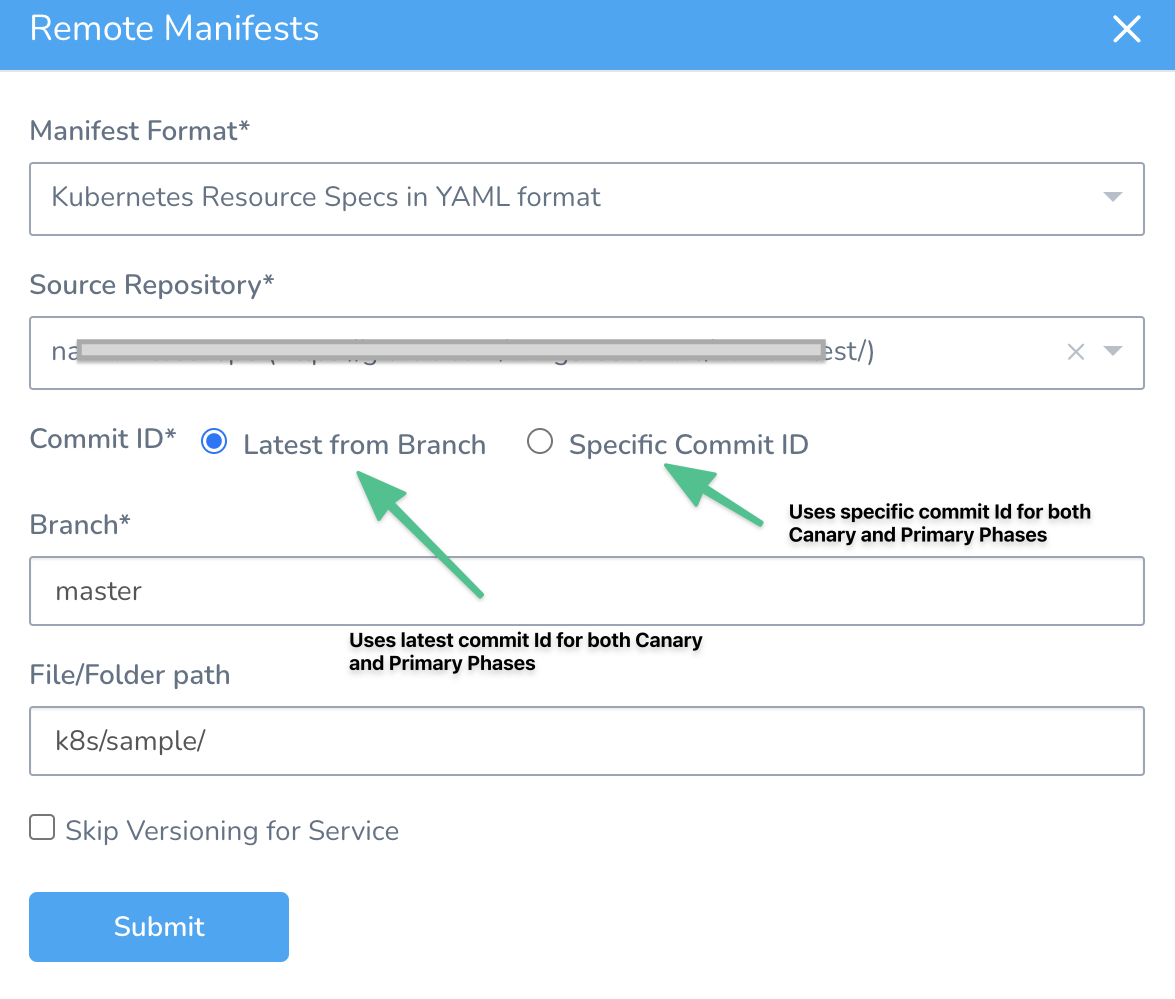Select the Latest from Branch radio button
This screenshot has height=999, width=1175.
(x=214, y=441)
